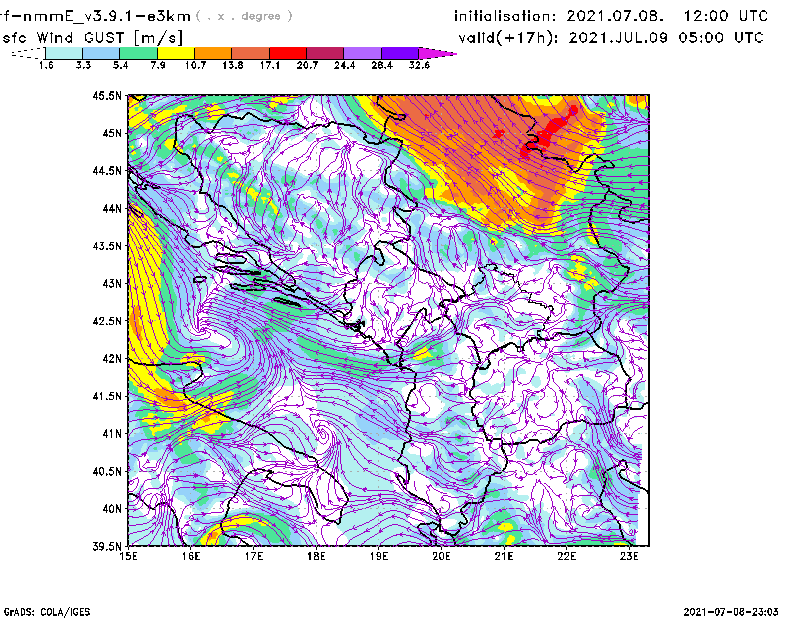This screenshot has height=618, width=800.
Task: Click the 20E longitude label
Action: [441, 556]
